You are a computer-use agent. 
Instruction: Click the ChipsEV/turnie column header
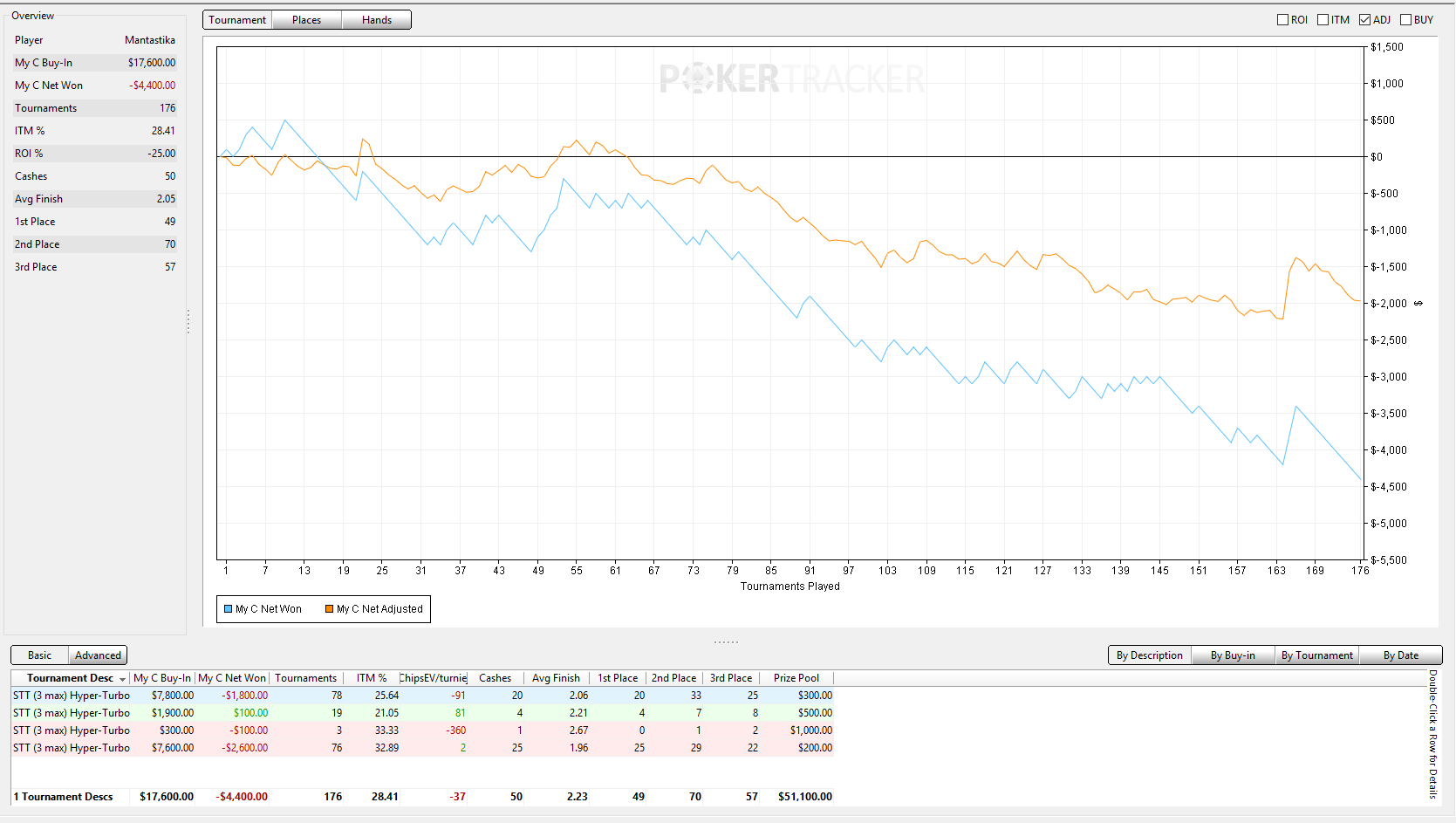pyautogui.click(x=434, y=678)
